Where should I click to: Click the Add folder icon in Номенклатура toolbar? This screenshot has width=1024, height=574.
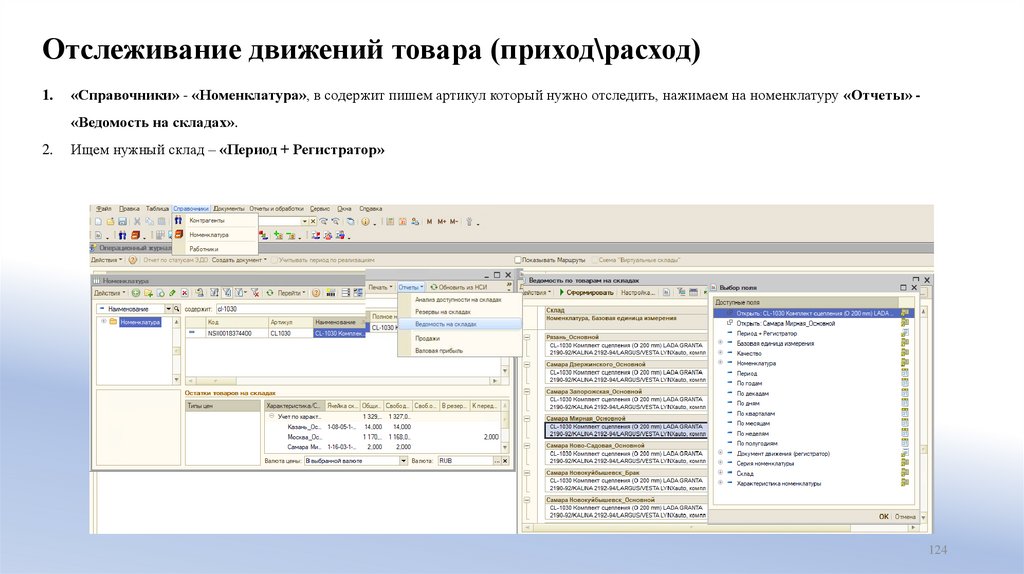(x=148, y=293)
